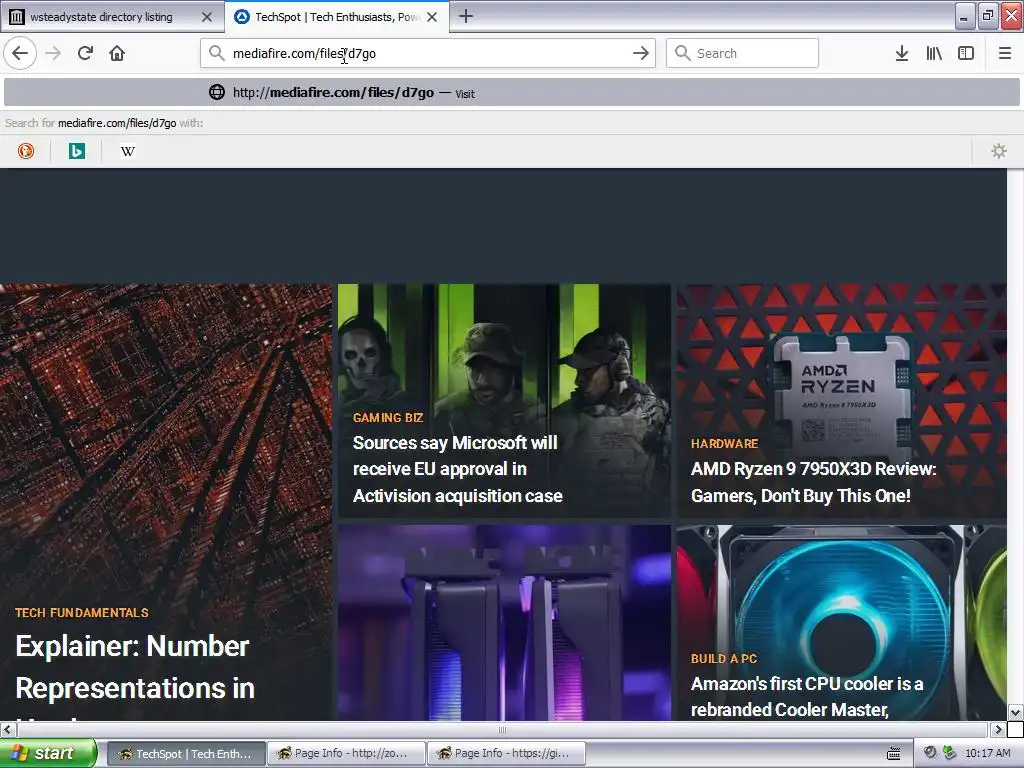Open the Windows Start menu

(48, 753)
